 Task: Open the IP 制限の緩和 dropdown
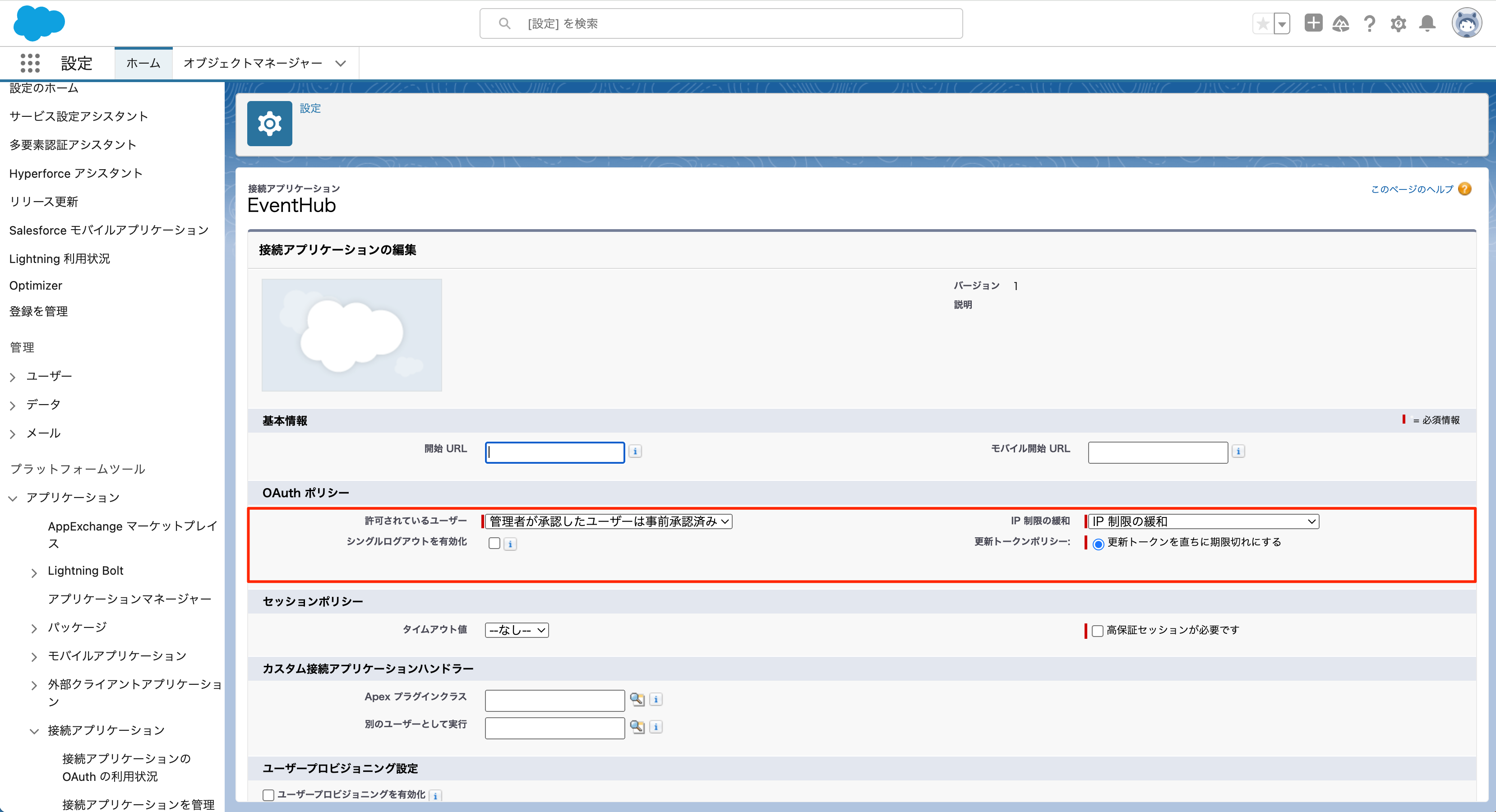(1203, 521)
